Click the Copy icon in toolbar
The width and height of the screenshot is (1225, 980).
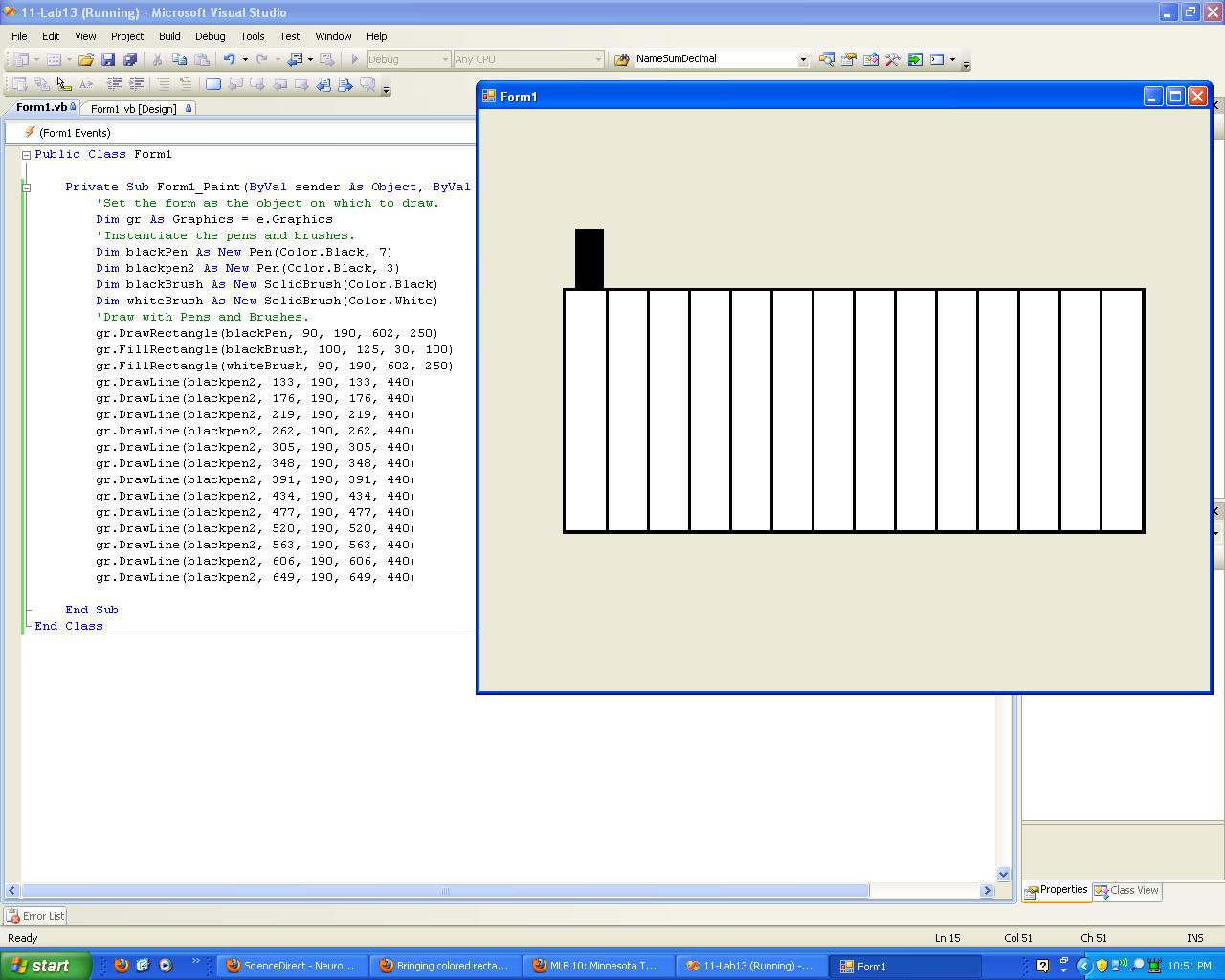(179, 59)
